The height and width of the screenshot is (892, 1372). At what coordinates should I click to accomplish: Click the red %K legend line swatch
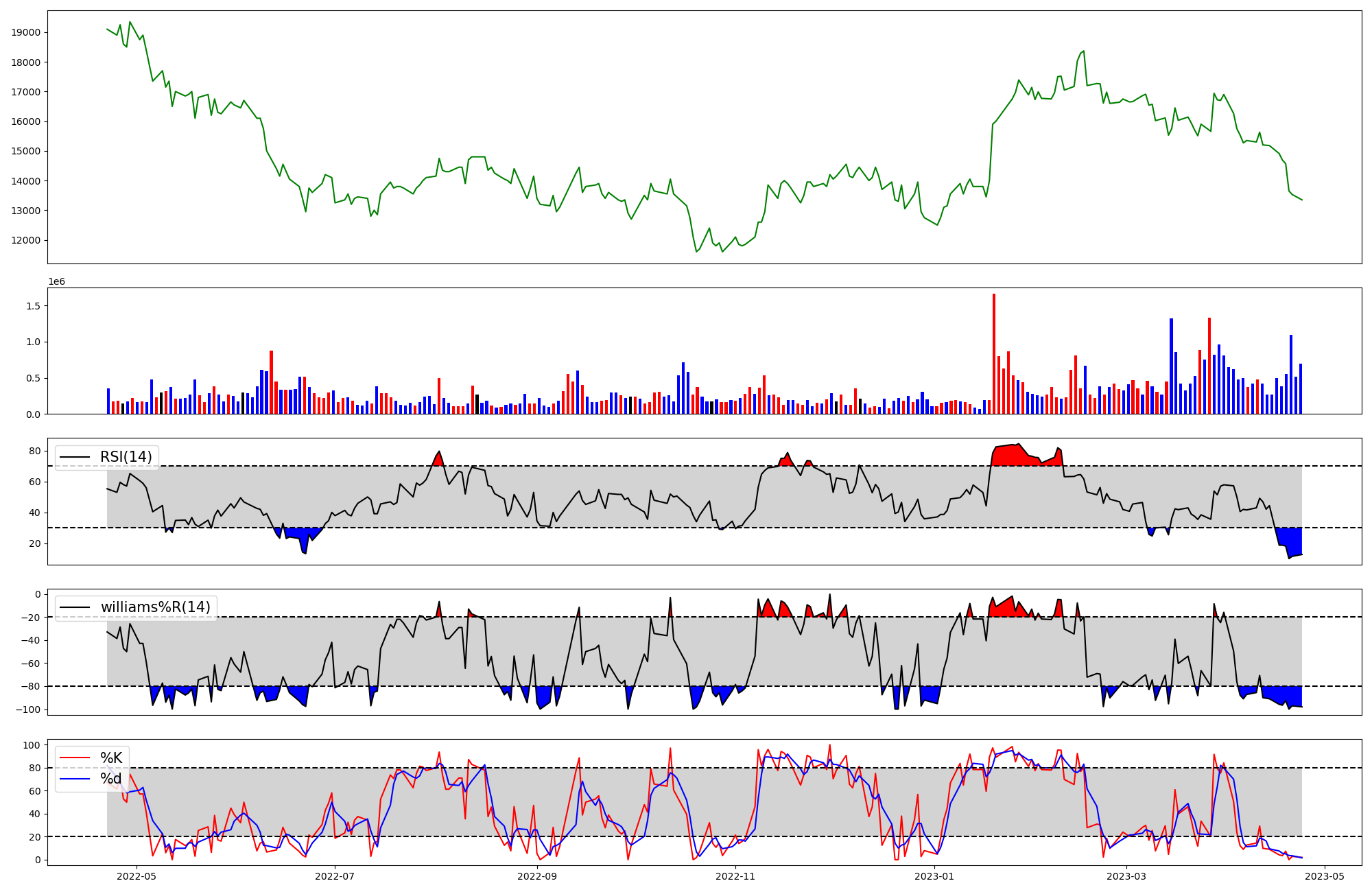point(75,758)
